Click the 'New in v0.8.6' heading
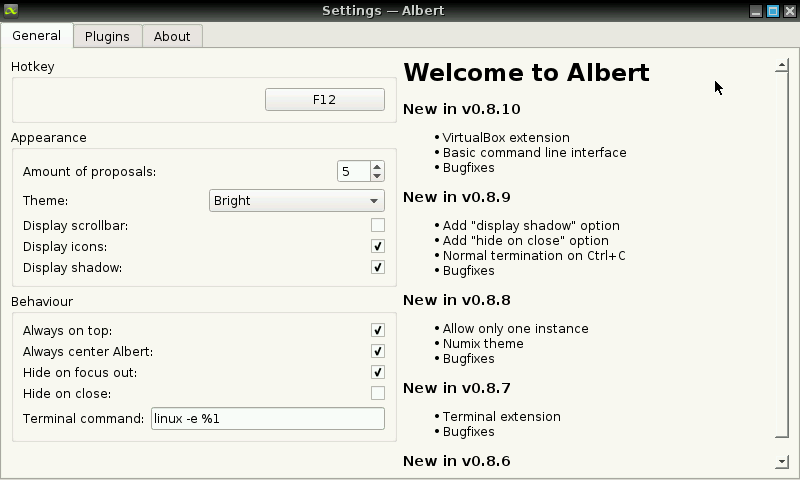800x480 pixels. 457,461
